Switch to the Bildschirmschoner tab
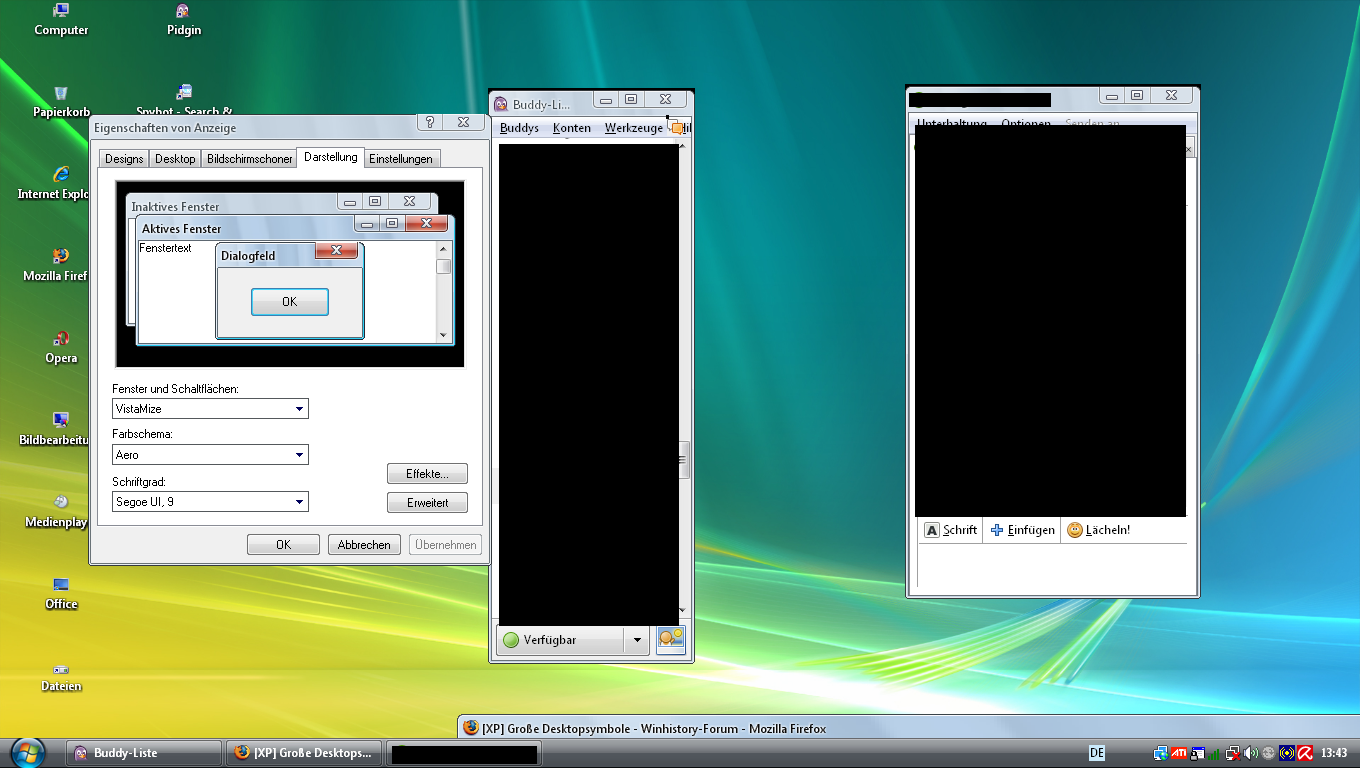Viewport: 1360px width, 768px height. click(x=250, y=159)
